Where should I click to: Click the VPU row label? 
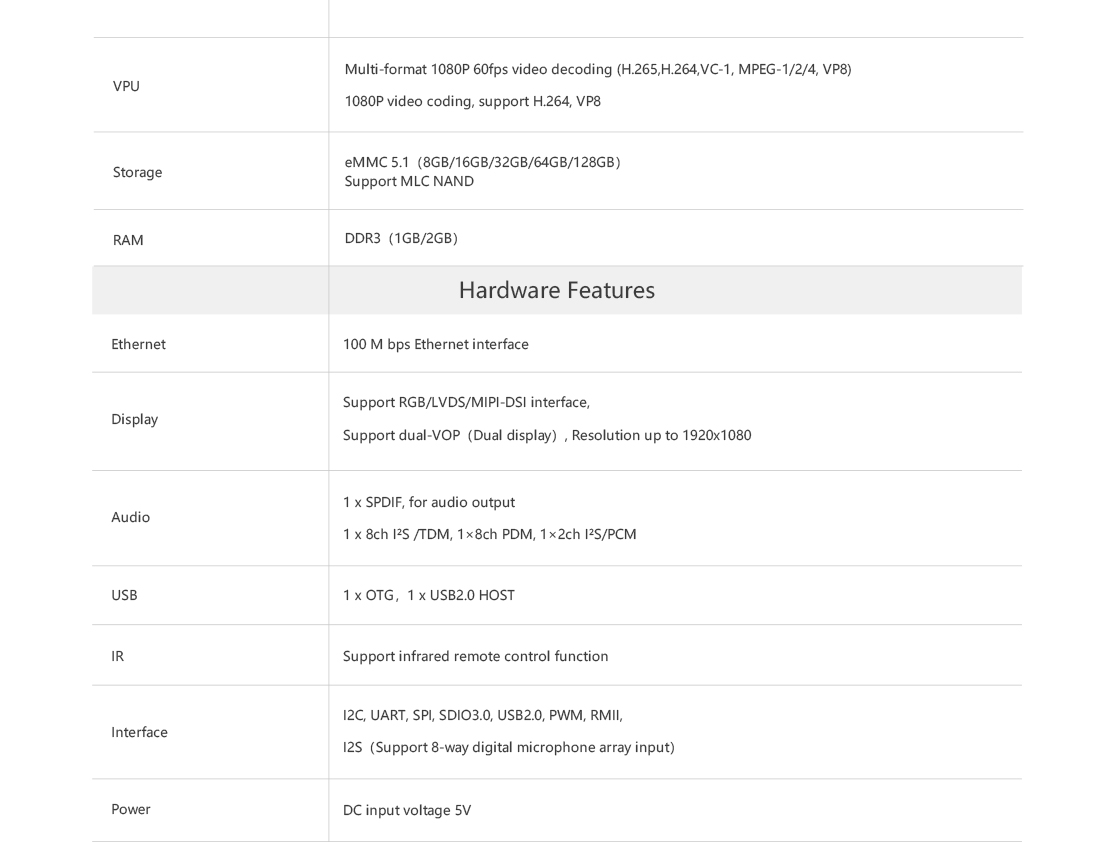coord(126,86)
